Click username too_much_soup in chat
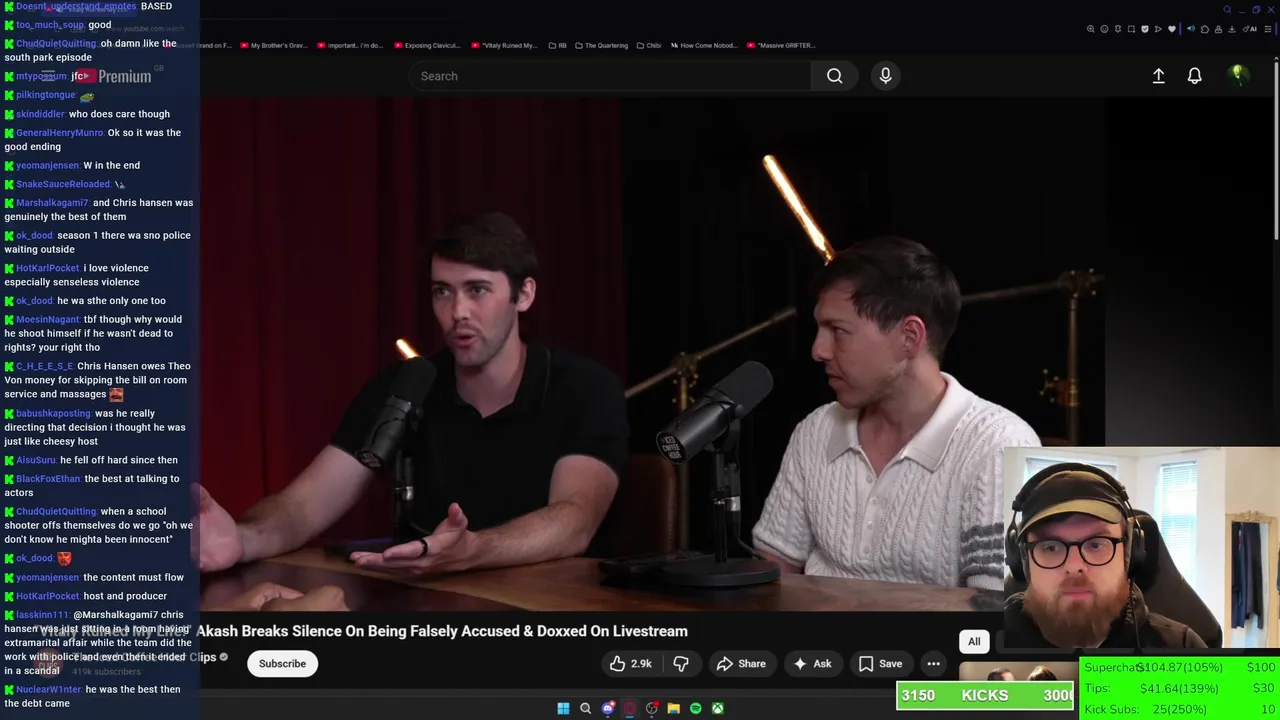The width and height of the screenshot is (1280, 720). [50, 25]
